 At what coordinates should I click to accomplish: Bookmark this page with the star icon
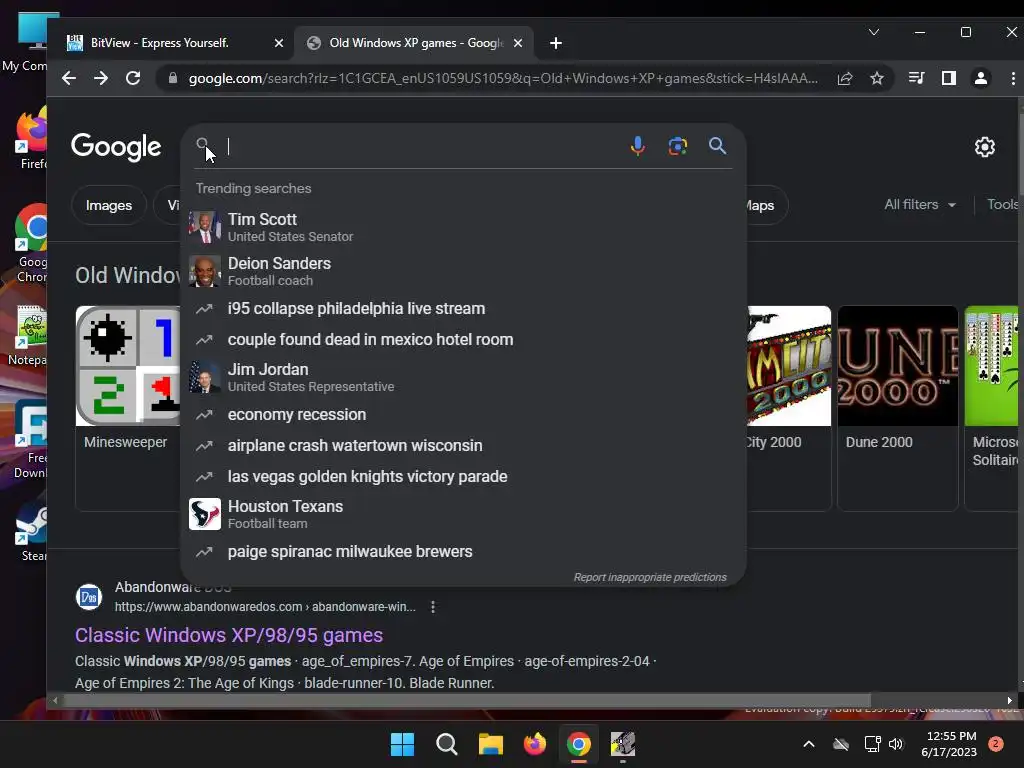(876, 78)
